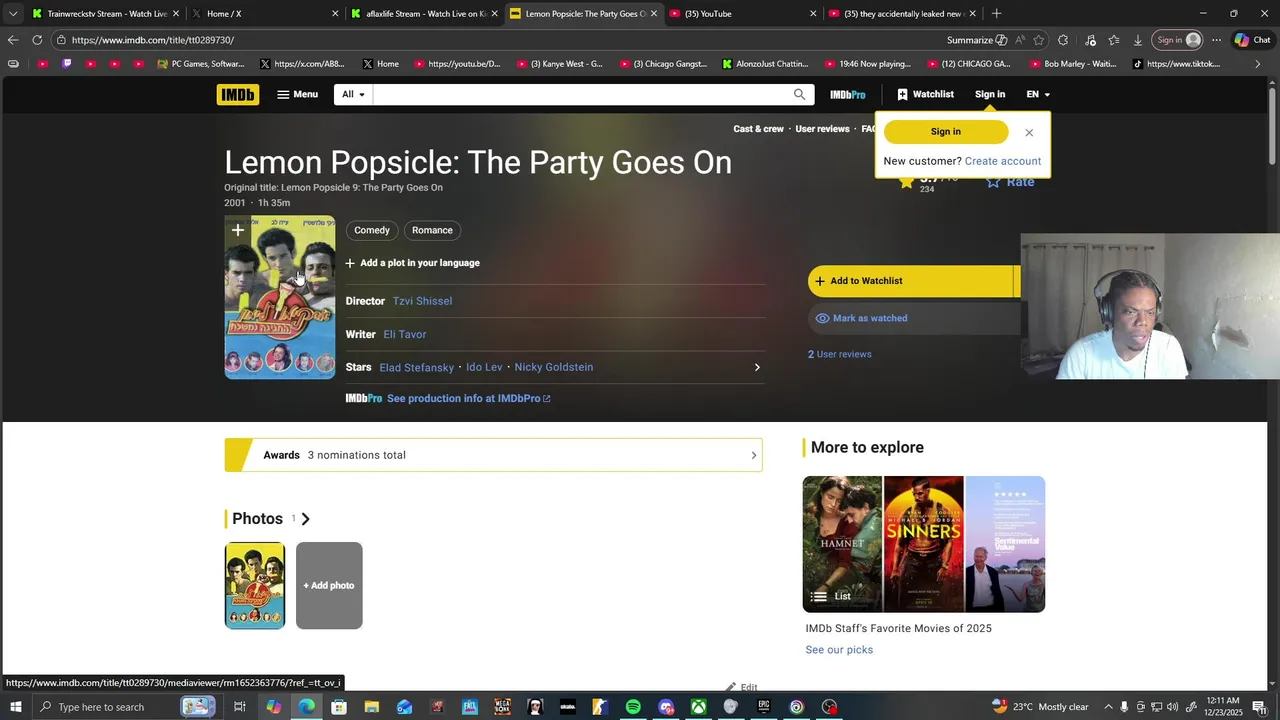Open Windows Start menu

(x=15, y=707)
